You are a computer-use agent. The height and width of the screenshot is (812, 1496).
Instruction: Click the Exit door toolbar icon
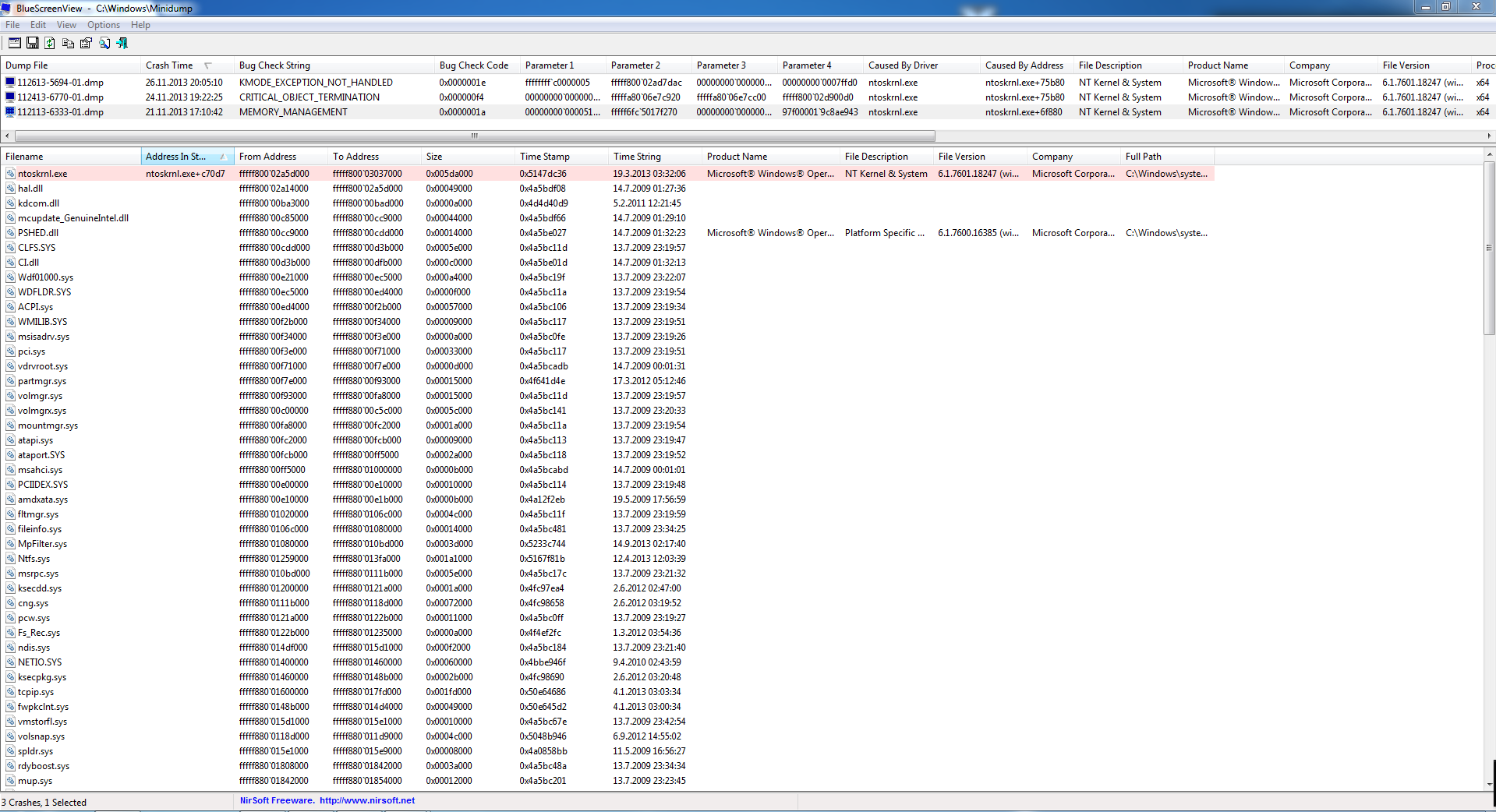122,43
